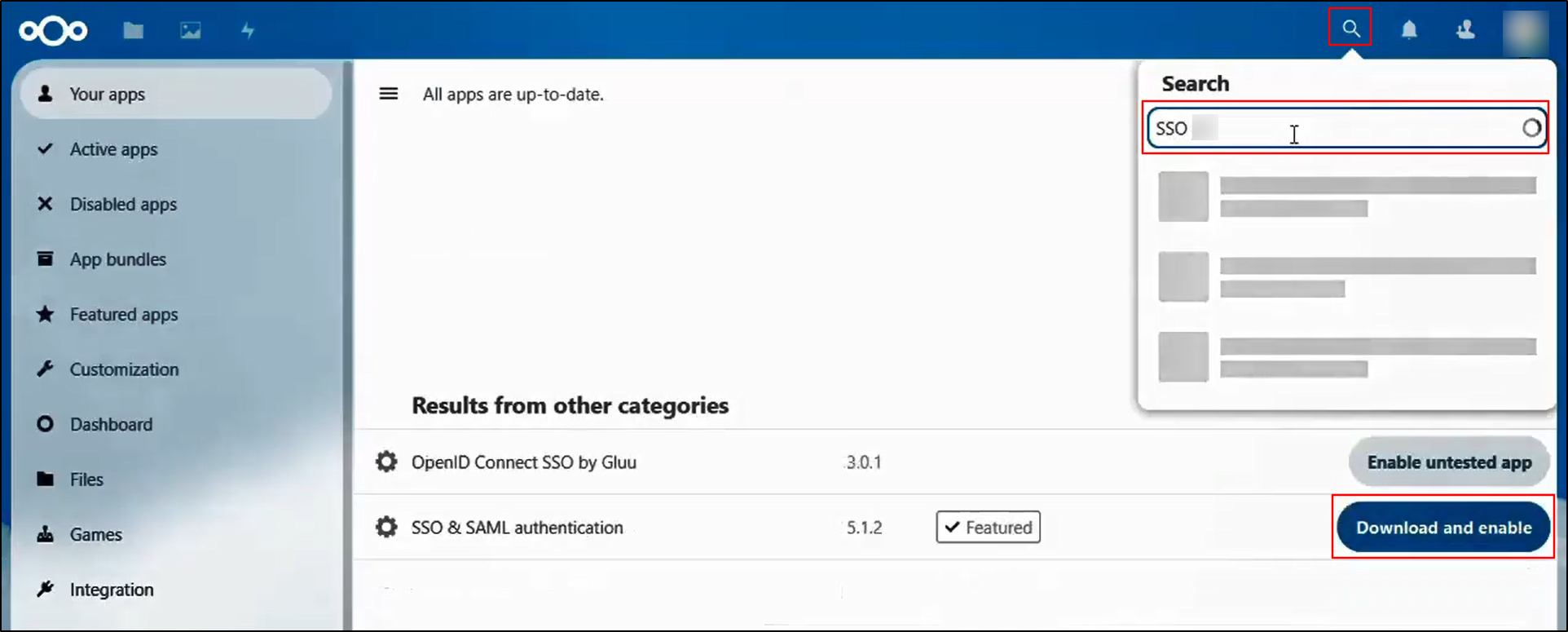
Task: Click Enable untested app for OpenID Connect SSO
Action: 1447,462
